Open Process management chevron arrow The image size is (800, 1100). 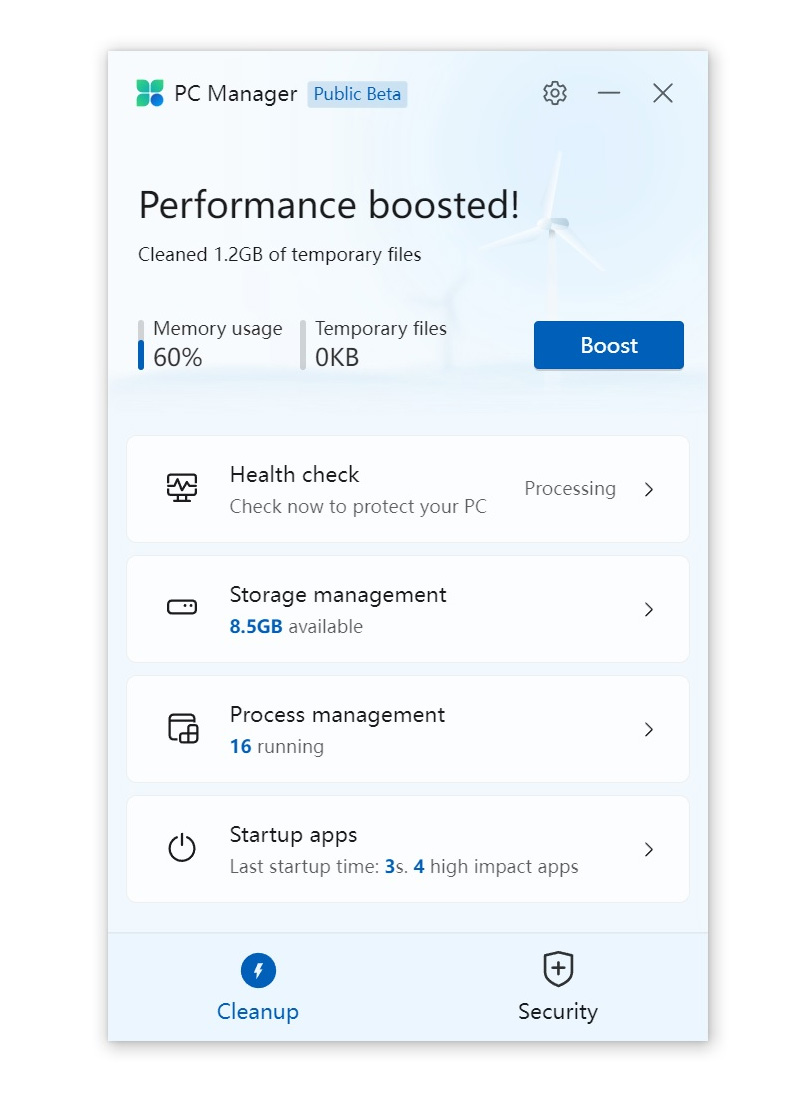pos(648,730)
